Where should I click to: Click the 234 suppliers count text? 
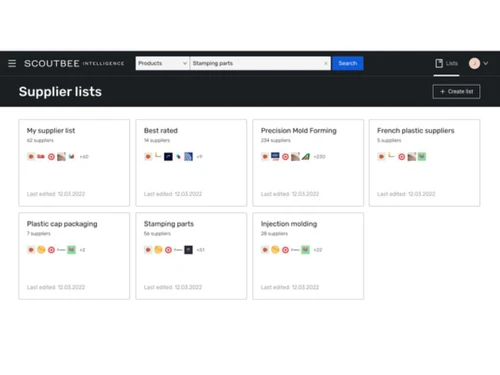click(275, 140)
